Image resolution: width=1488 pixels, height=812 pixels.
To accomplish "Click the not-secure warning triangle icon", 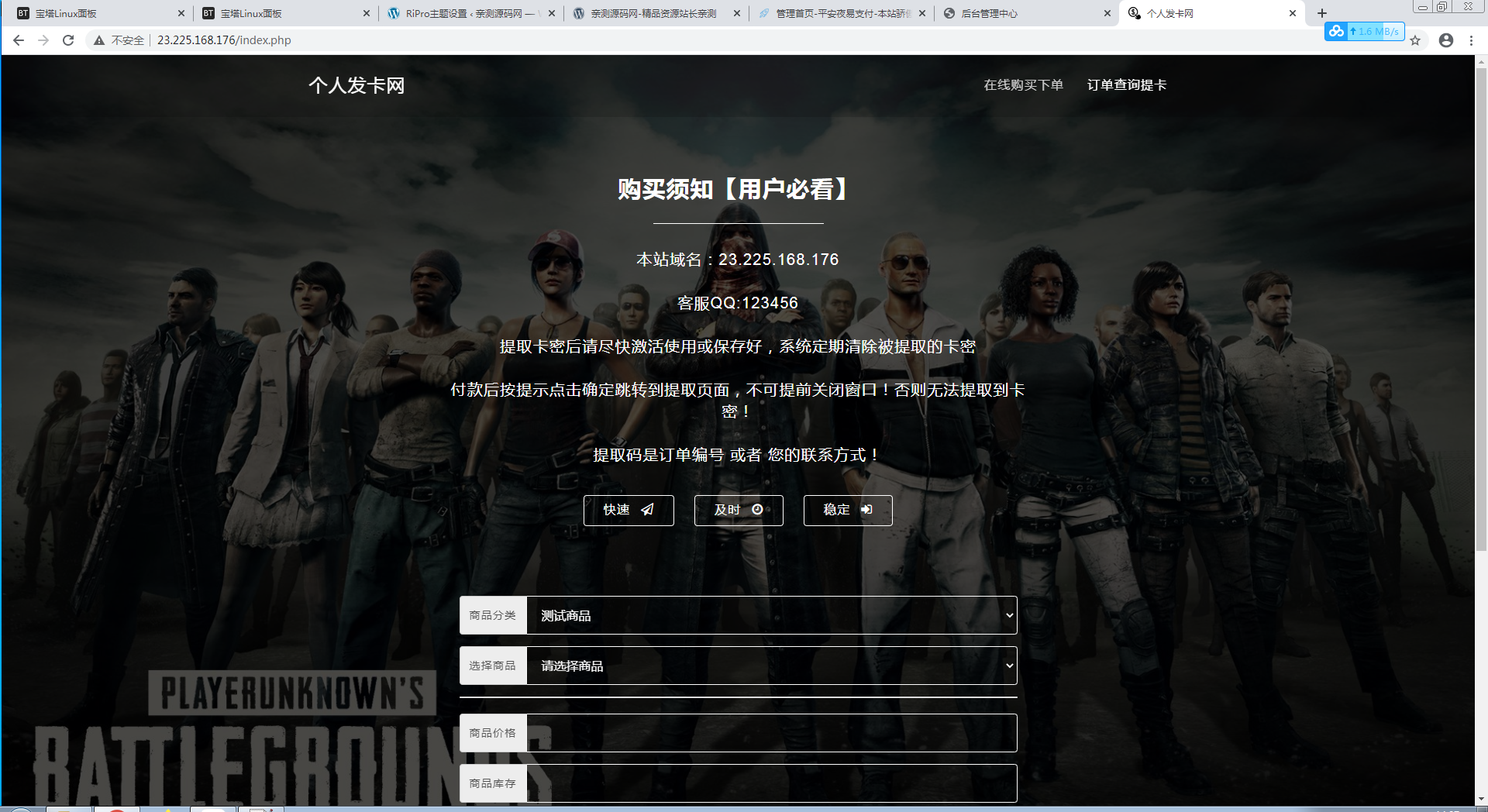I will coord(99,40).
